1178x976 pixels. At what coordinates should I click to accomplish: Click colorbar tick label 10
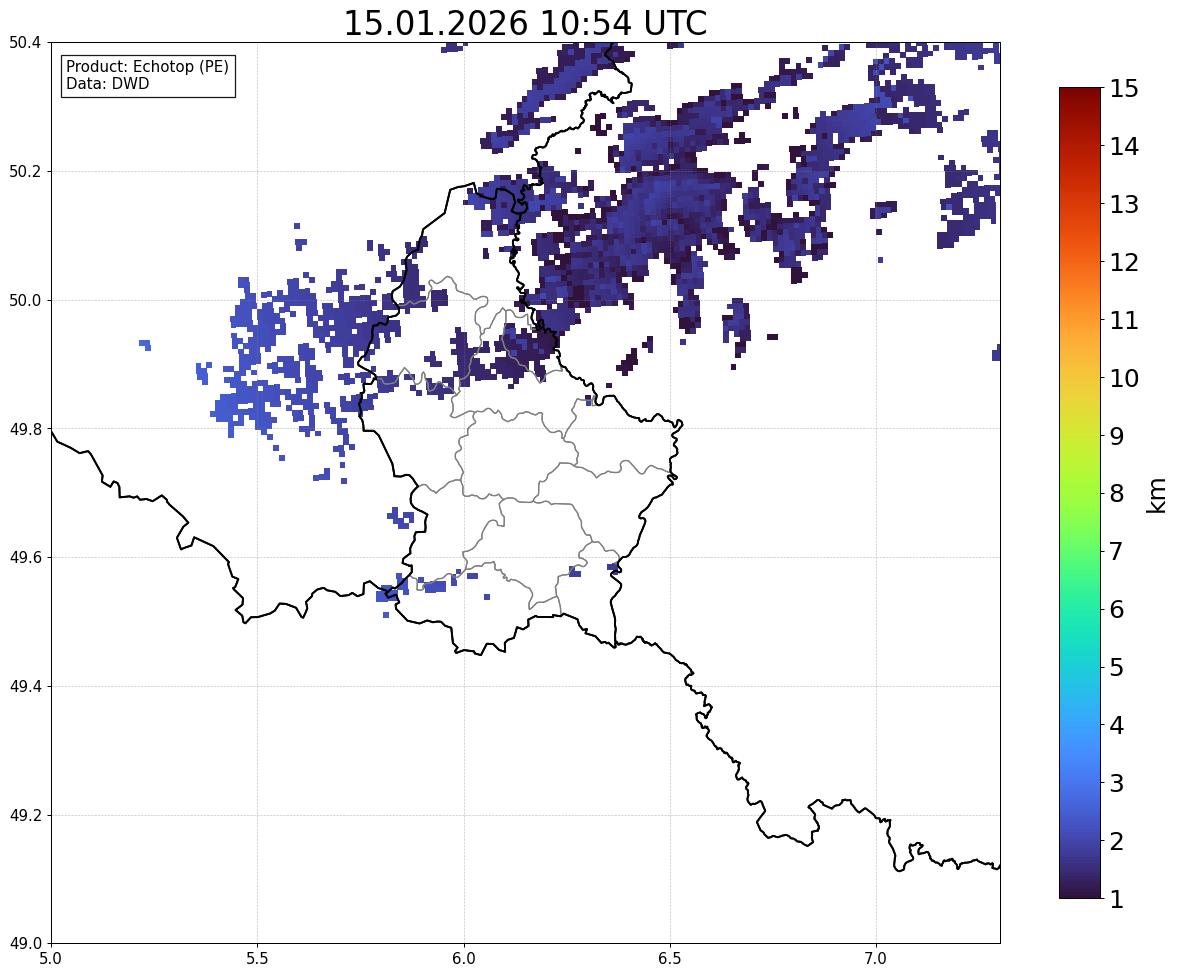(x=1124, y=378)
